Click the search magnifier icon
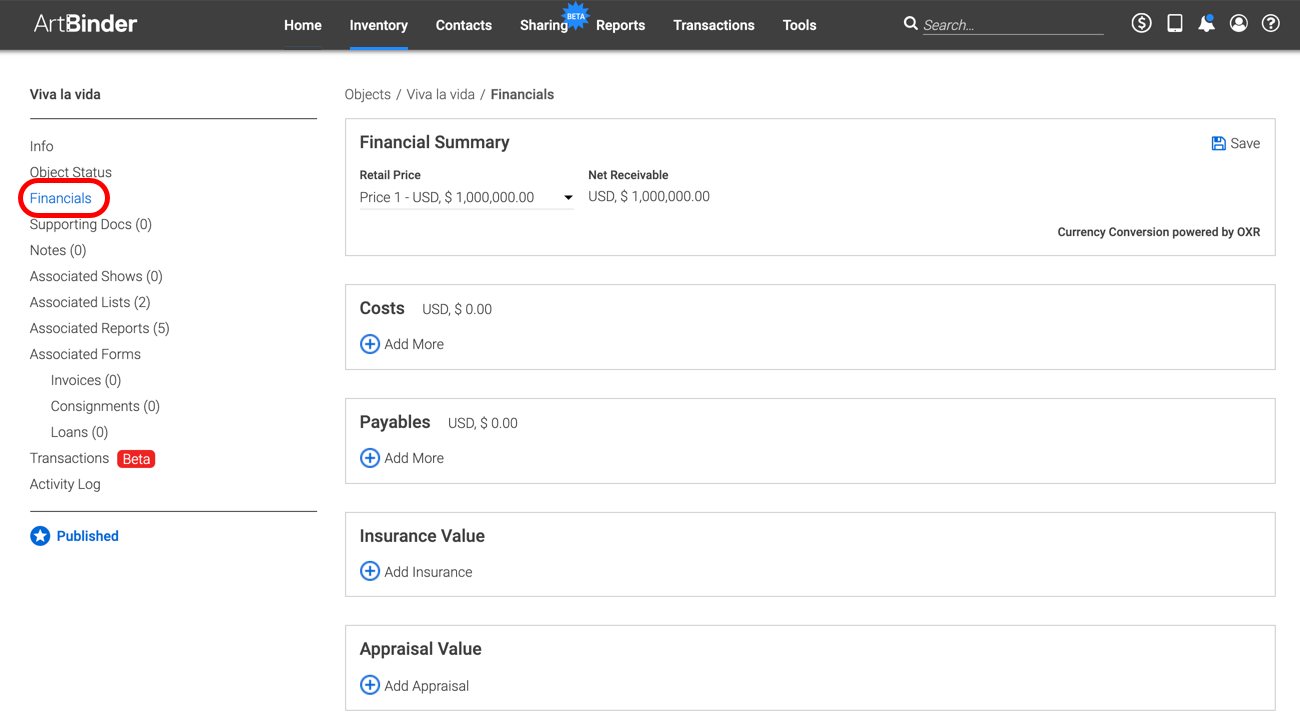Viewport: 1300px width, 722px height. pyautogui.click(x=910, y=23)
